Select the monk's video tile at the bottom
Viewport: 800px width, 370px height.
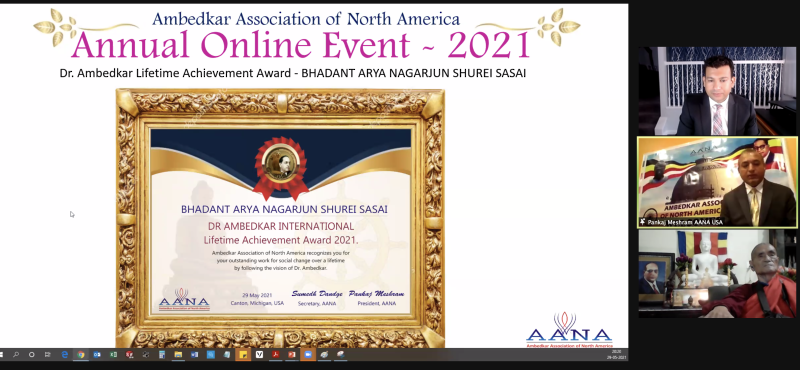(717, 274)
